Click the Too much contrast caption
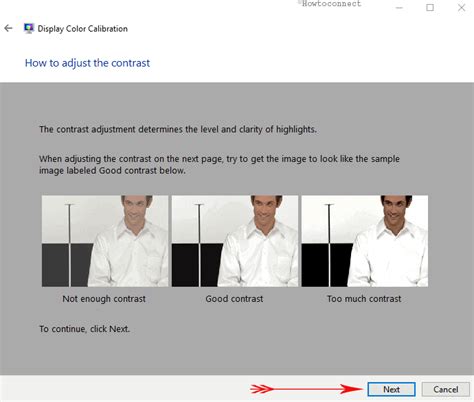The image size is (474, 402). tap(364, 299)
